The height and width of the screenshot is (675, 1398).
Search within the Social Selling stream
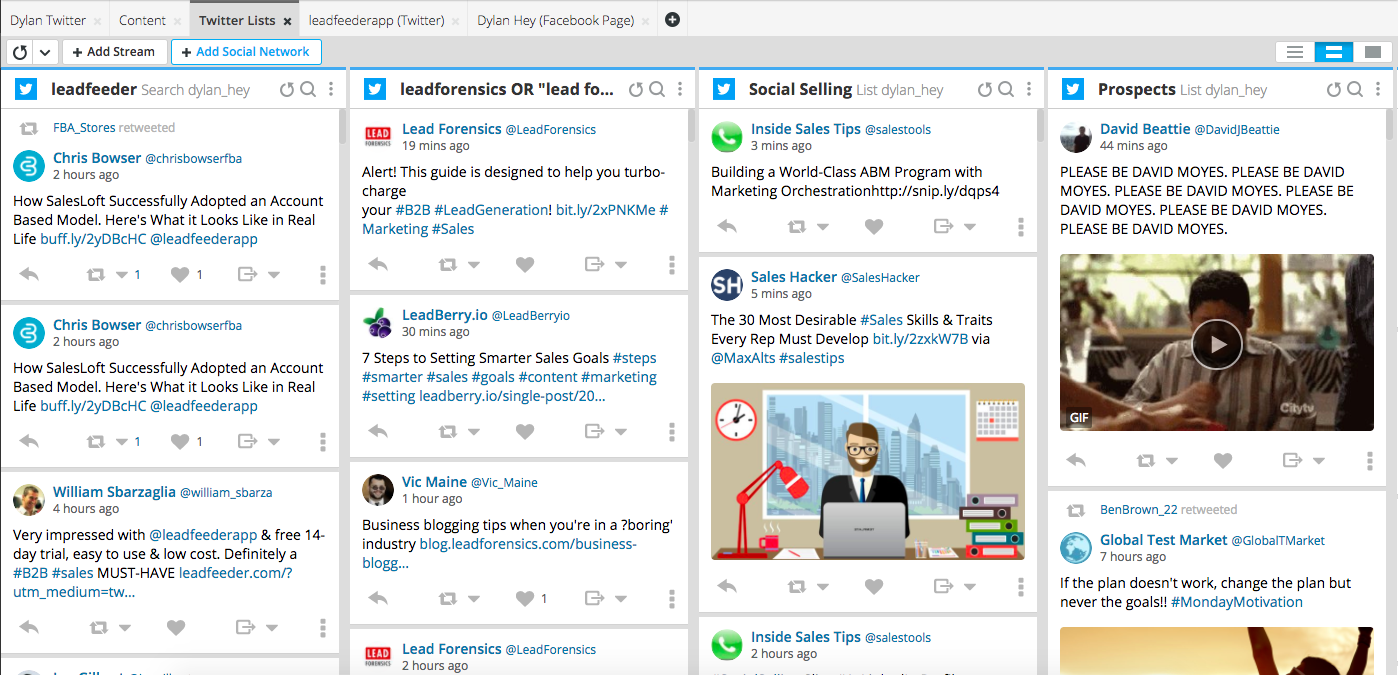pyautogui.click(x=1006, y=90)
